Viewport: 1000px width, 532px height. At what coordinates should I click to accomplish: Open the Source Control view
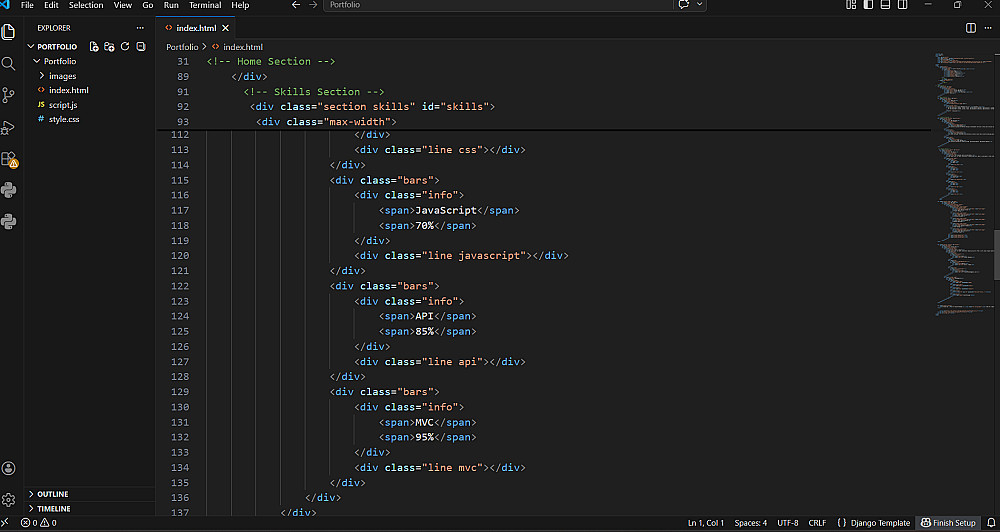pos(9,95)
